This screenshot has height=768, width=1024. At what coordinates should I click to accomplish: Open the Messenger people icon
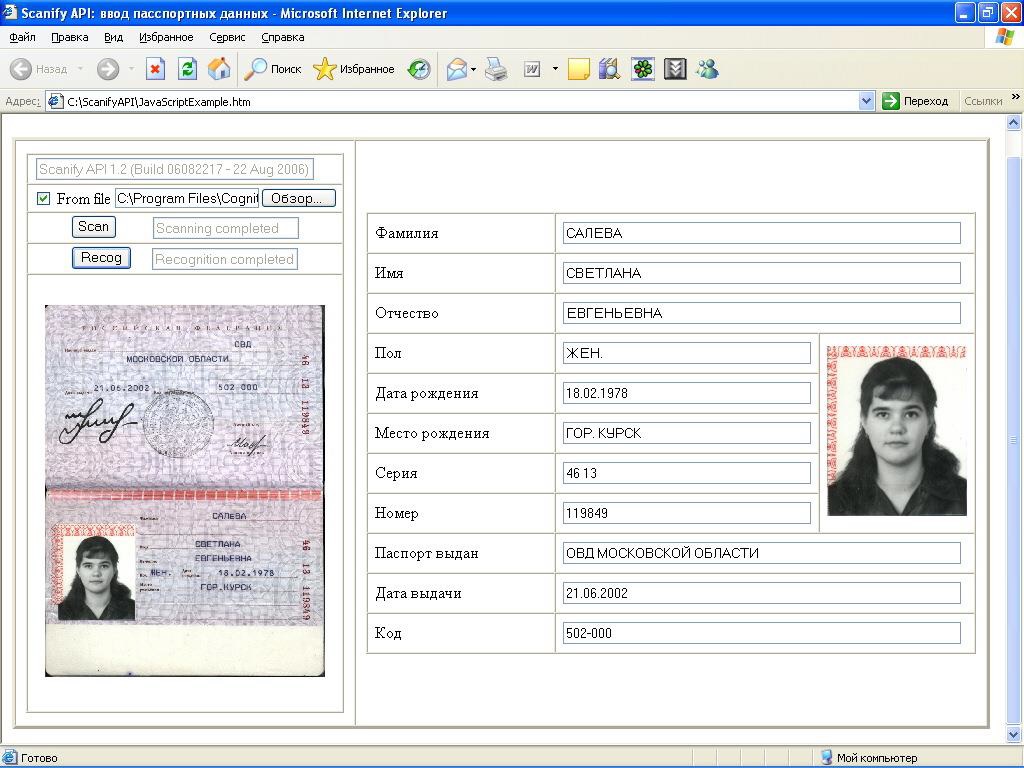tap(708, 69)
